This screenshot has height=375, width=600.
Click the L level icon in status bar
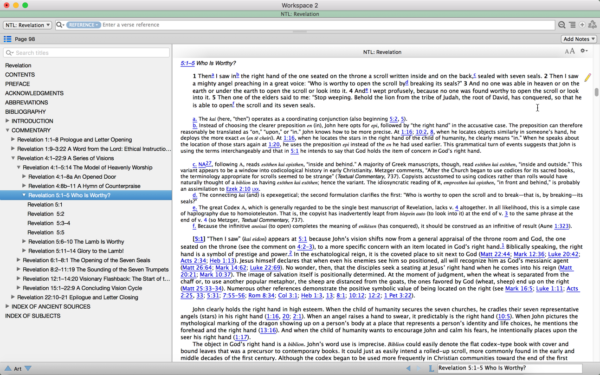pyautogui.click(x=431, y=368)
